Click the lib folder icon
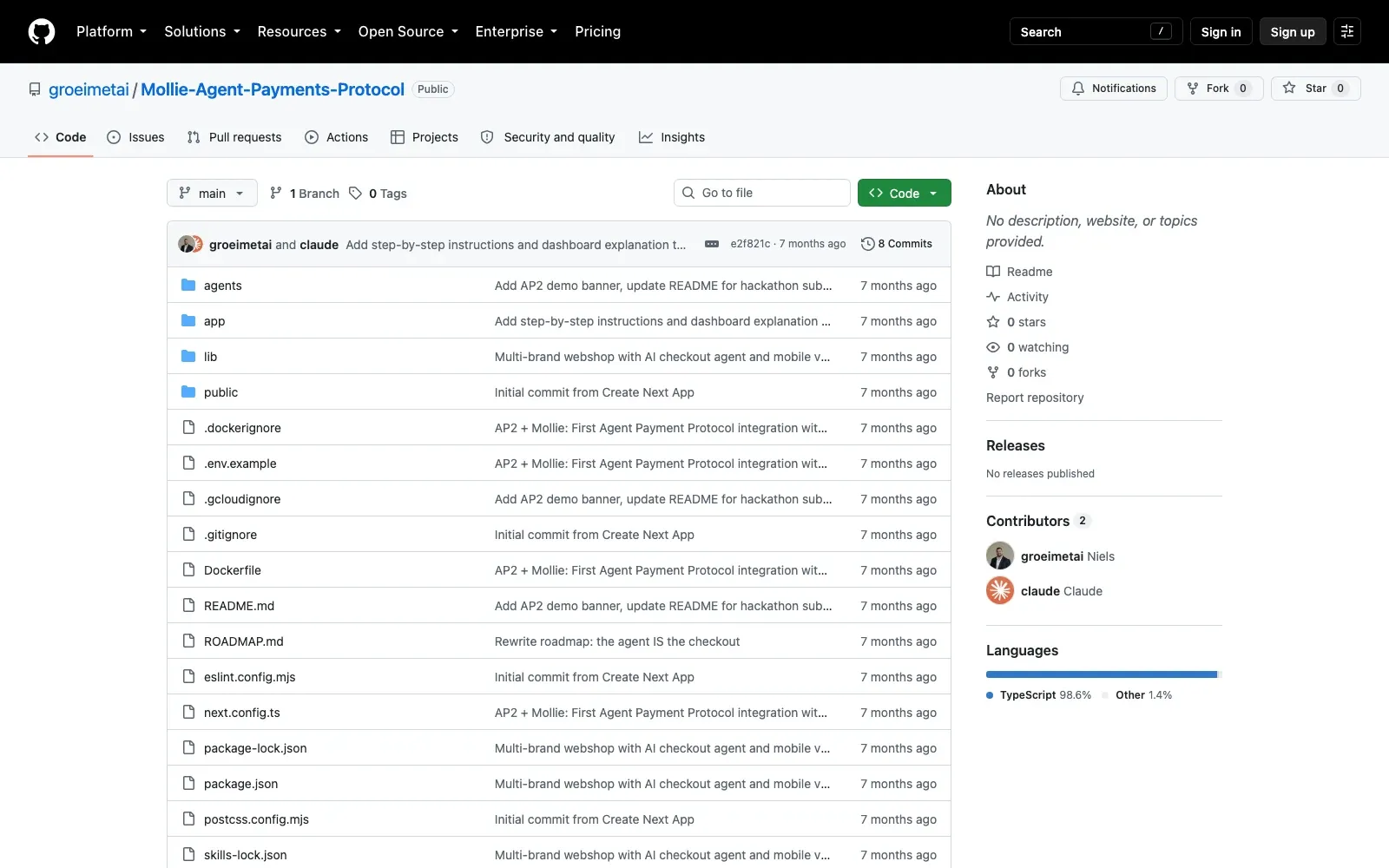Viewport: 1389px width, 868px height. (x=188, y=356)
